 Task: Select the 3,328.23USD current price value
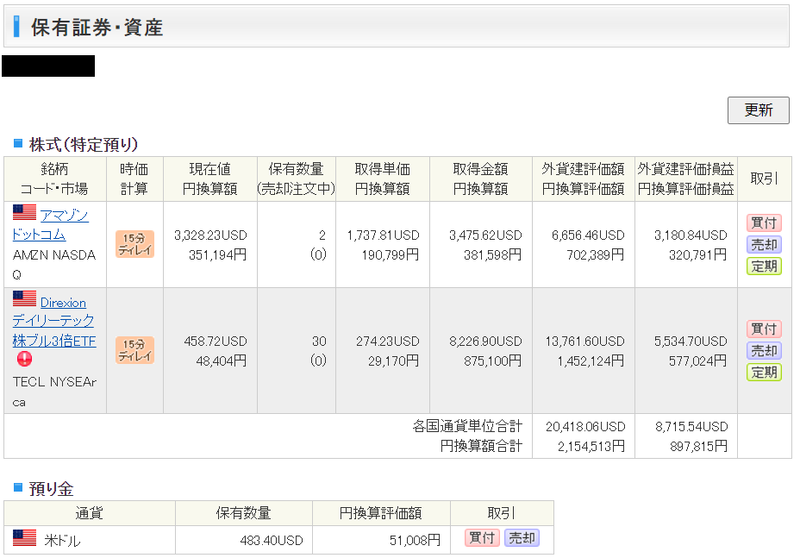pos(210,235)
